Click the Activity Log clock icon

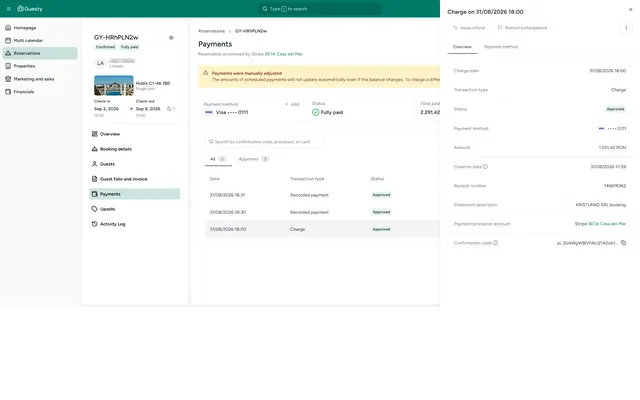(94, 224)
